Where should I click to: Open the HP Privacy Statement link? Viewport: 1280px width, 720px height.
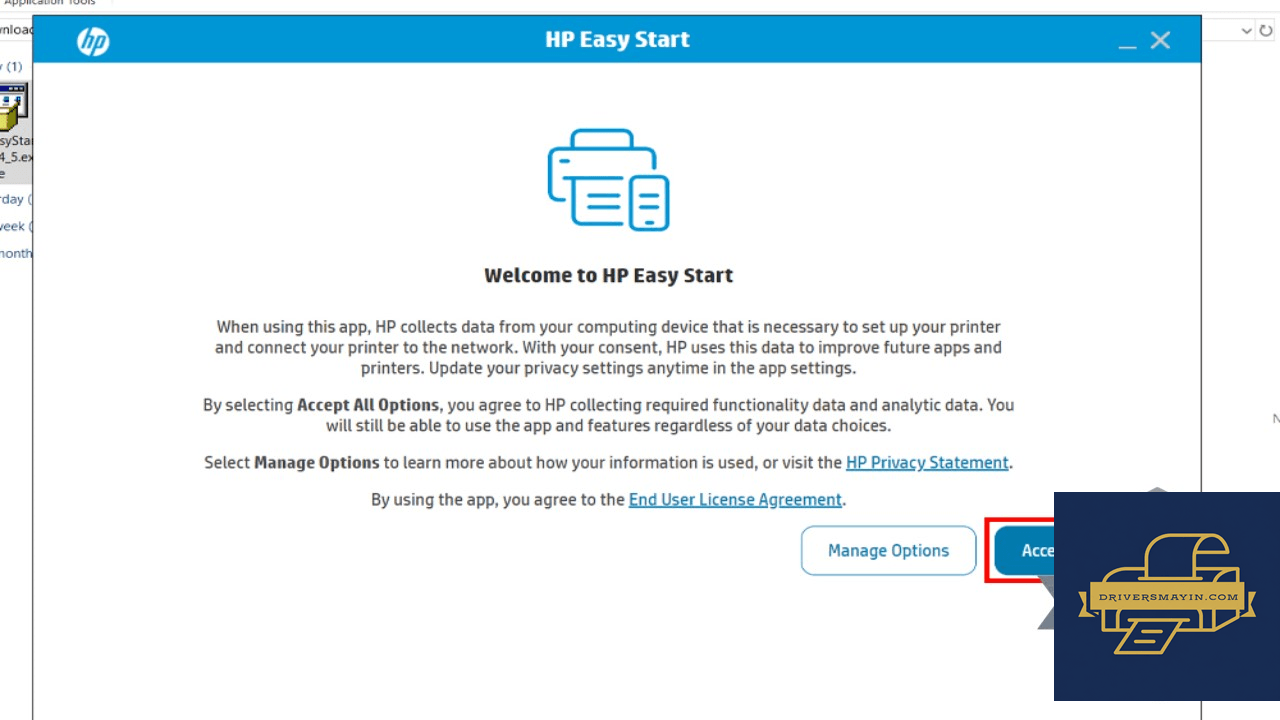click(927, 463)
